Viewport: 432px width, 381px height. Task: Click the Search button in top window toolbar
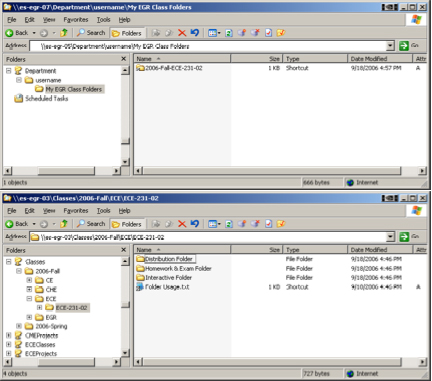[x=91, y=33]
